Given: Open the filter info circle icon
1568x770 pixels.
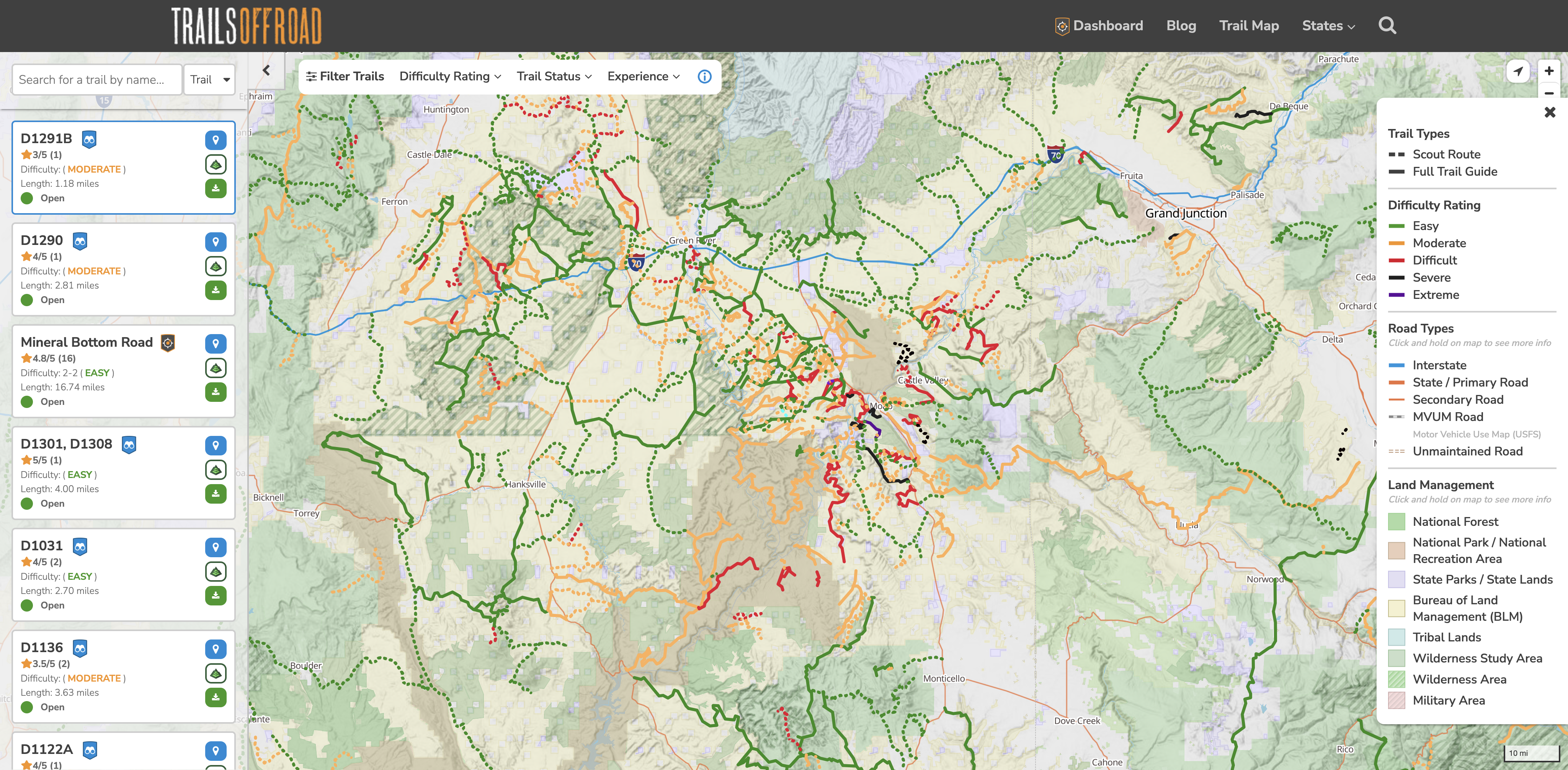Looking at the screenshot, I should [704, 77].
